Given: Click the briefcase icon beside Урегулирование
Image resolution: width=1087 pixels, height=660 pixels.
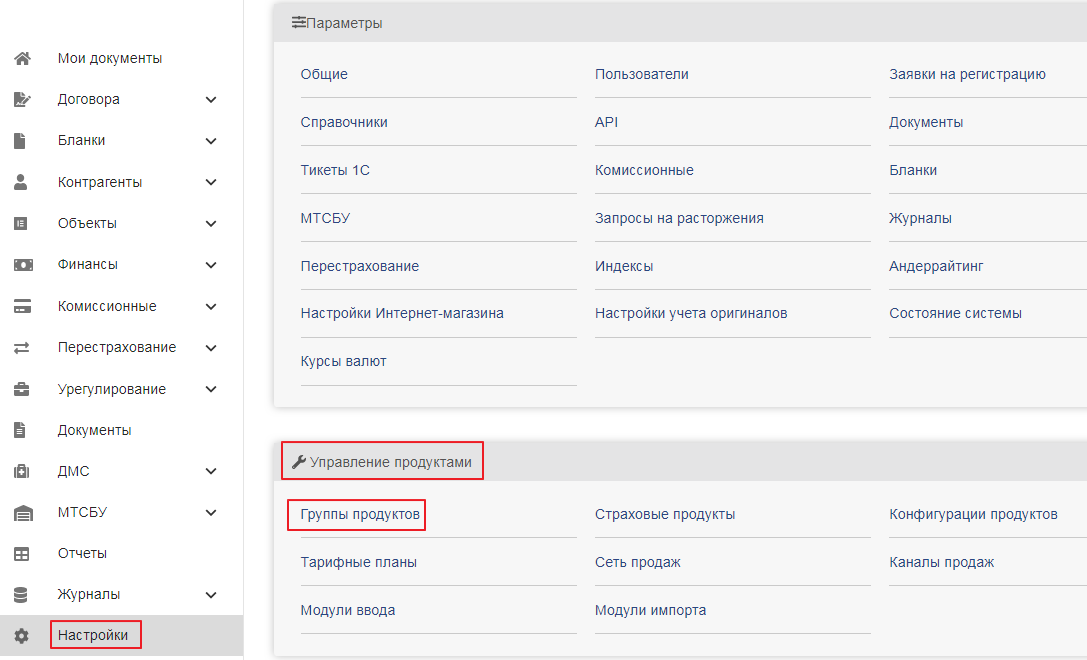Looking at the screenshot, I should [x=21, y=389].
